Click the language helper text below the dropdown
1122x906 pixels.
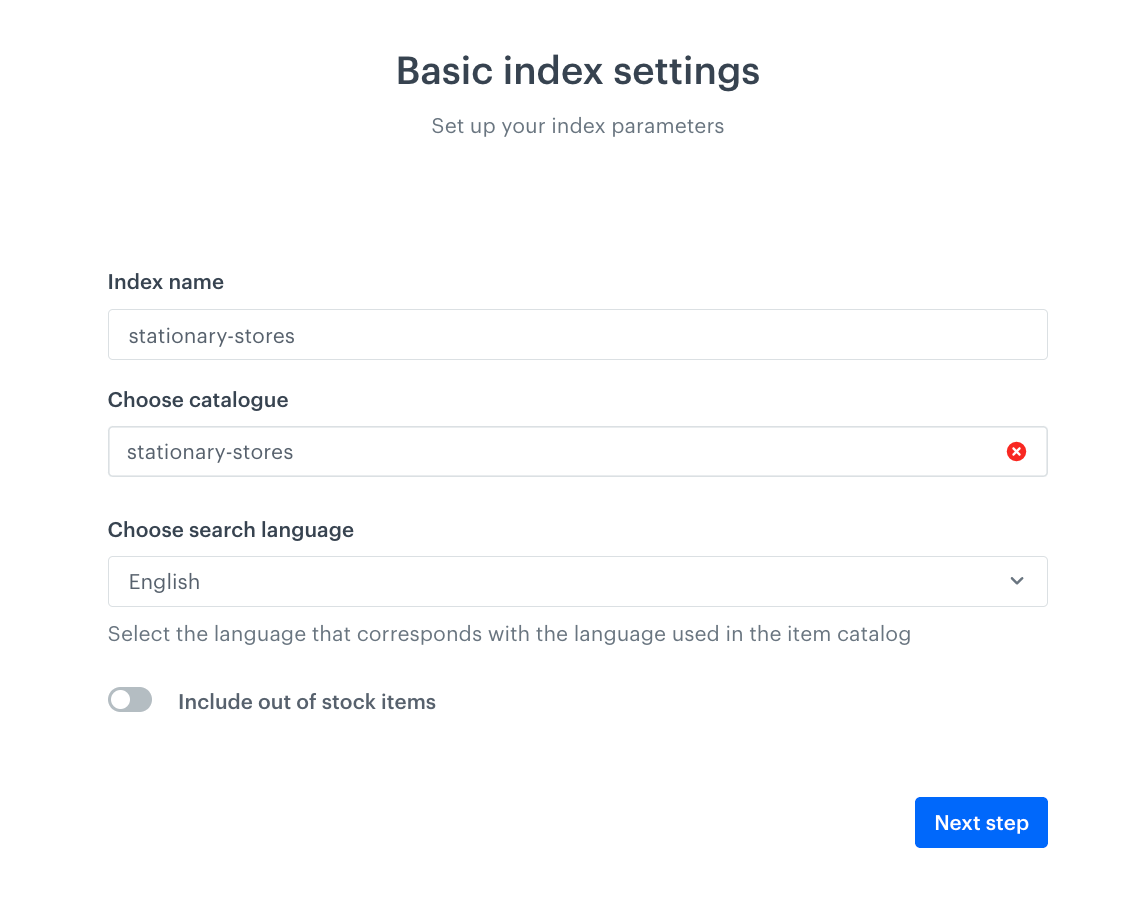509,633
